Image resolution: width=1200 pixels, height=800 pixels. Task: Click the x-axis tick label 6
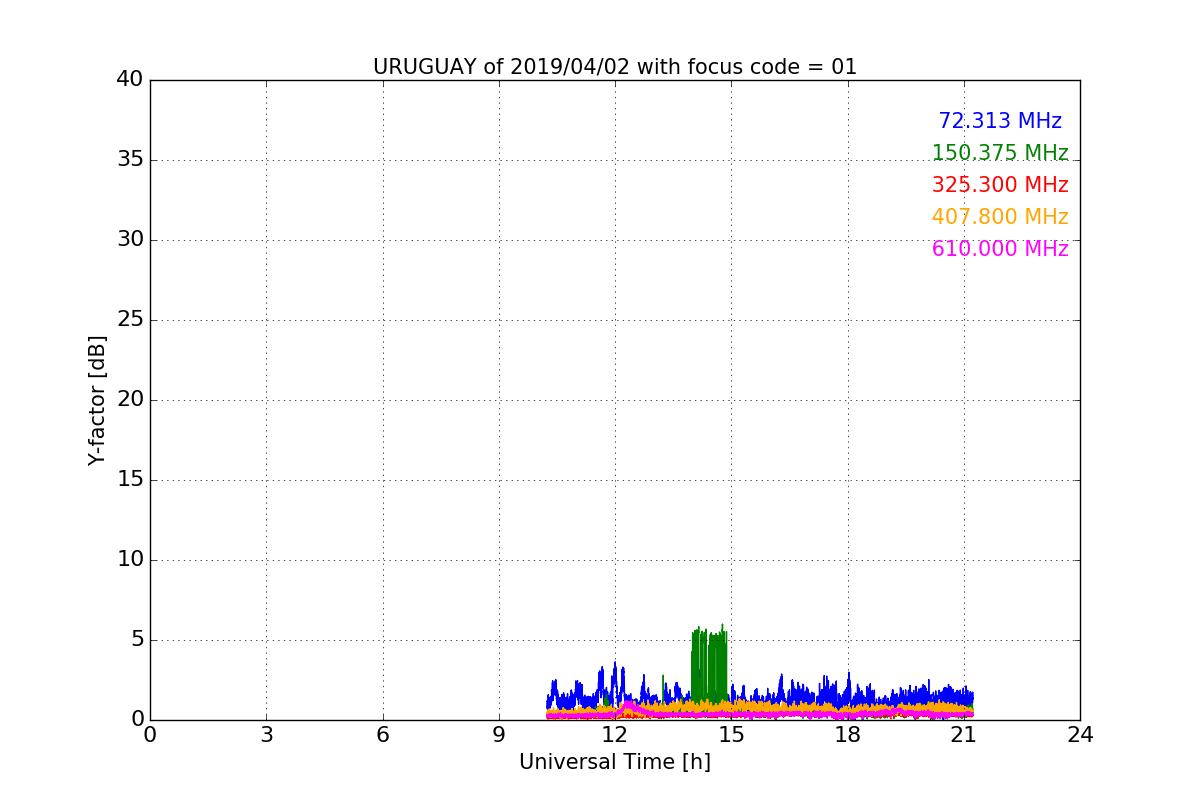pos(382,735)
